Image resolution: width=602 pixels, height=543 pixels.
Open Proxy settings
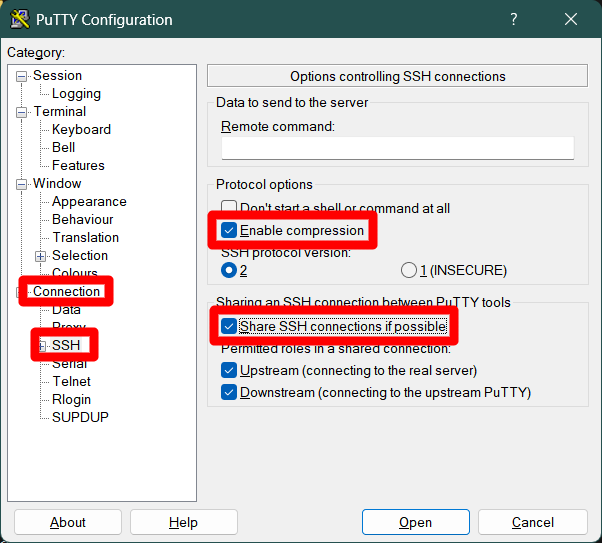click(69, 326)
